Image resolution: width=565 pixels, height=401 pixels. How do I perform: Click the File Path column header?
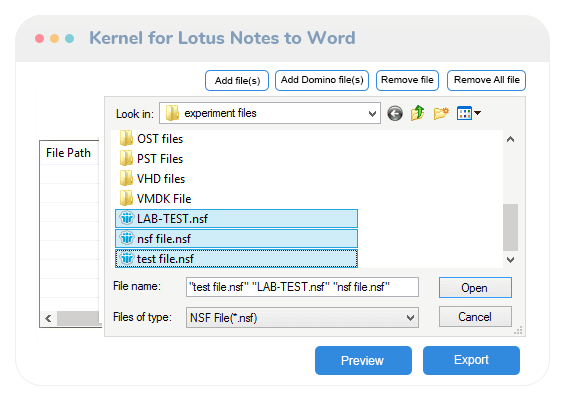point(68,153)
